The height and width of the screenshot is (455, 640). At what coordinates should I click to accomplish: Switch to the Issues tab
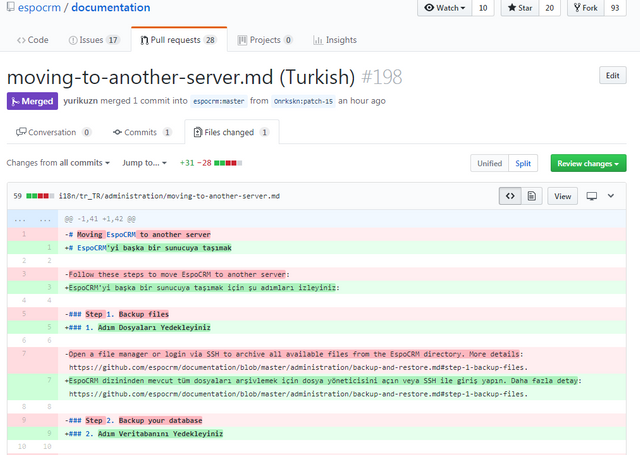(x=94, y=40)
